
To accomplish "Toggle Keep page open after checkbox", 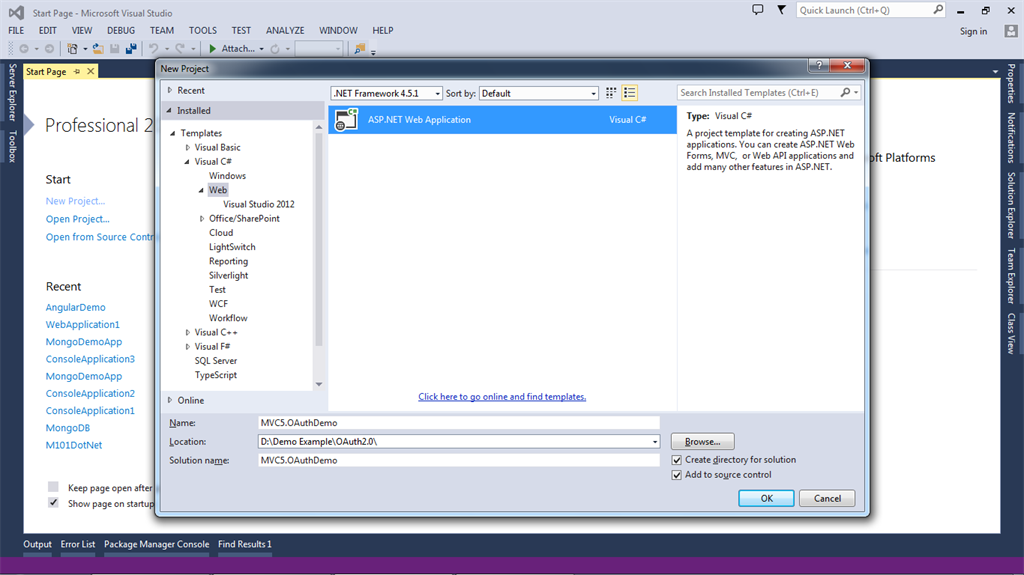I will tap(54, 487).
